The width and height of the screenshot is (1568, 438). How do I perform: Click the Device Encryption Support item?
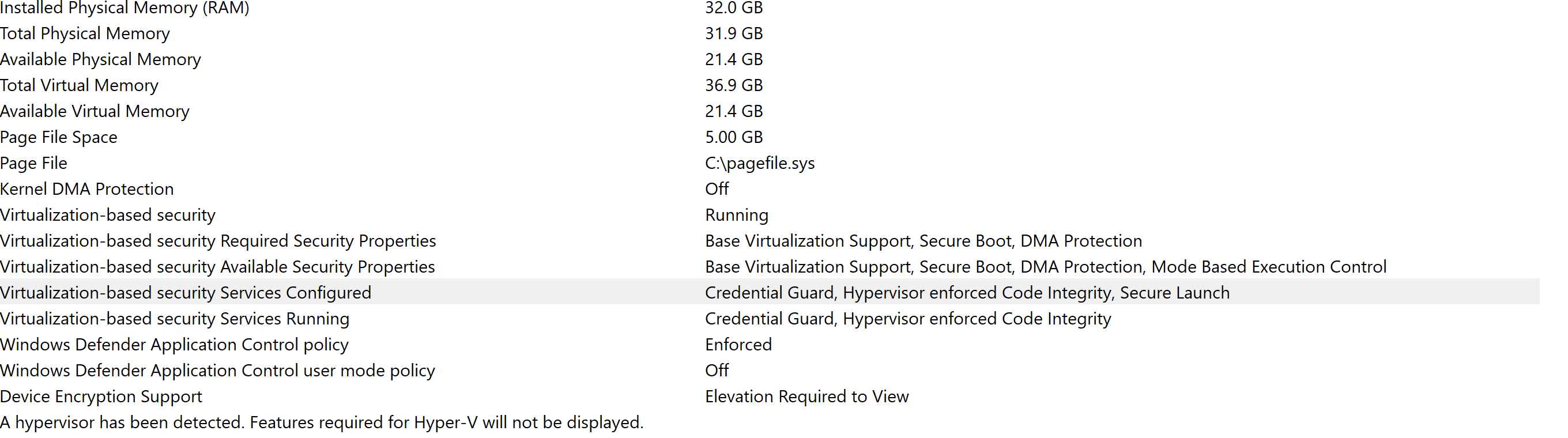tap(101, 397)
